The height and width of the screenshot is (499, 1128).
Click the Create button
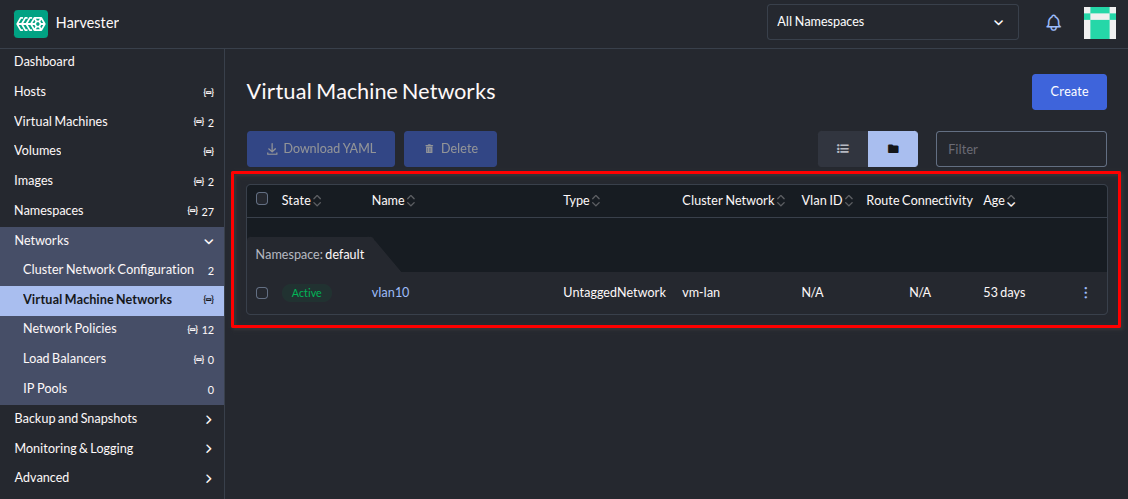click(1069, 92)
